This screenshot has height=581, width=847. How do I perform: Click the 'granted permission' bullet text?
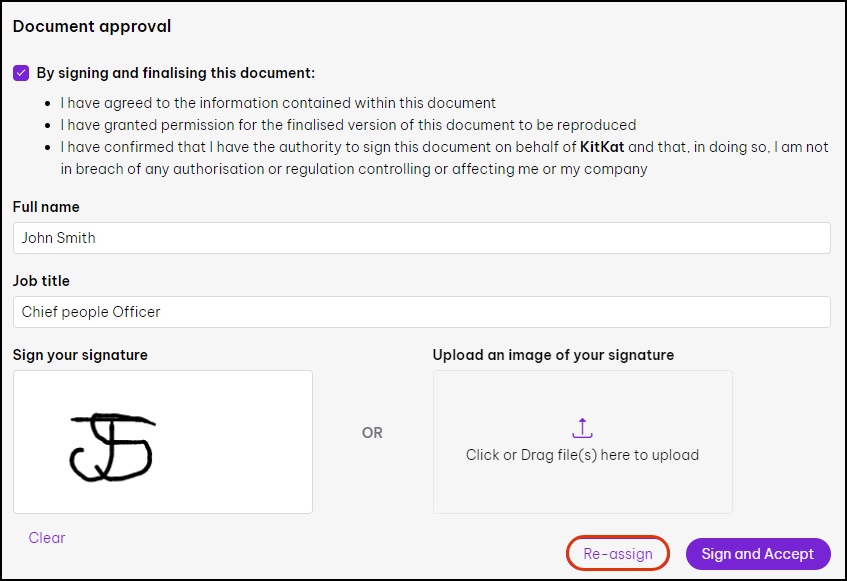tap(348, 125)
